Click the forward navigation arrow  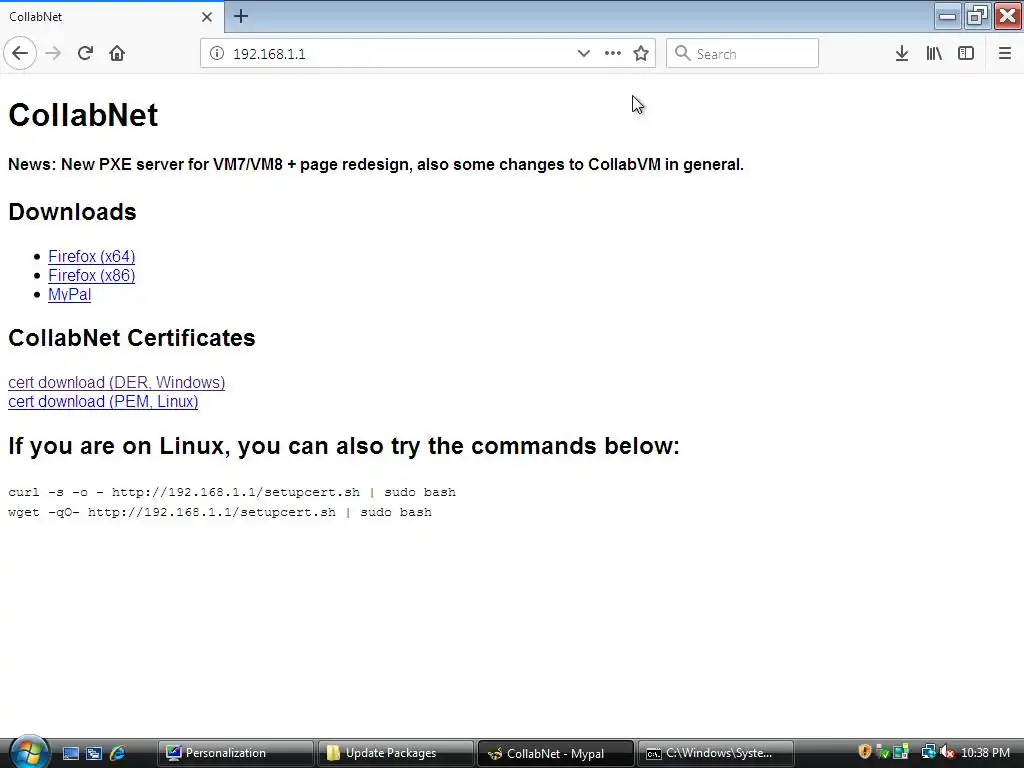tap(53, 54)
